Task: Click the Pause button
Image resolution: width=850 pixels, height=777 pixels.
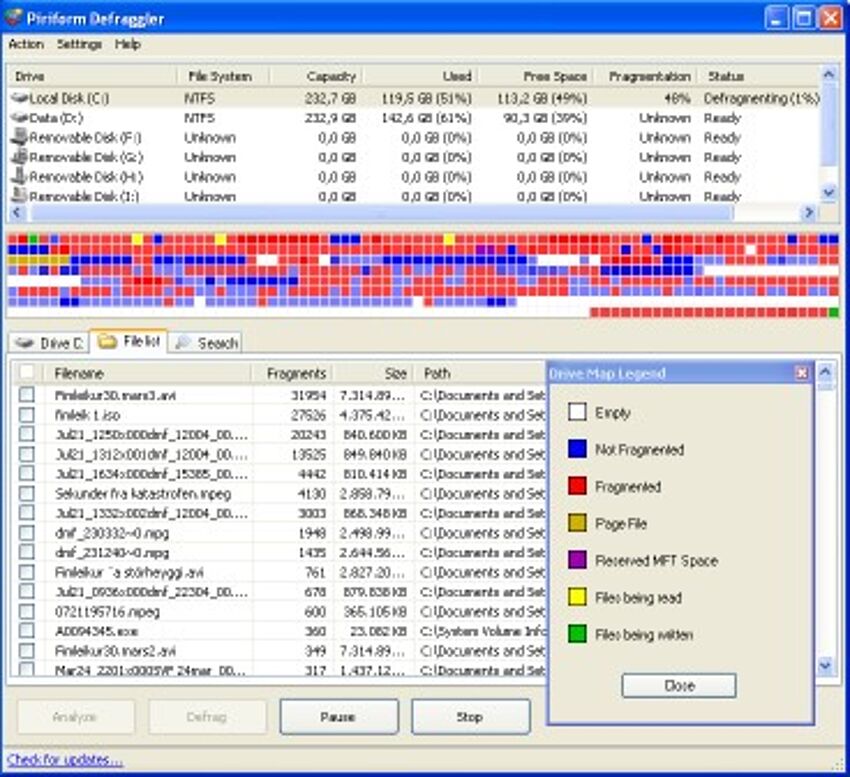Action: pos(339,717)
